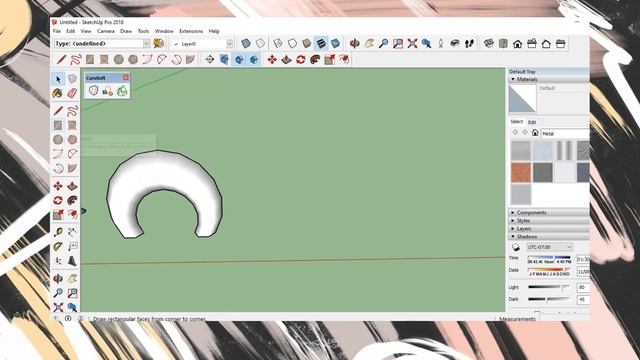Expand the Components panel

click(549, 213)
